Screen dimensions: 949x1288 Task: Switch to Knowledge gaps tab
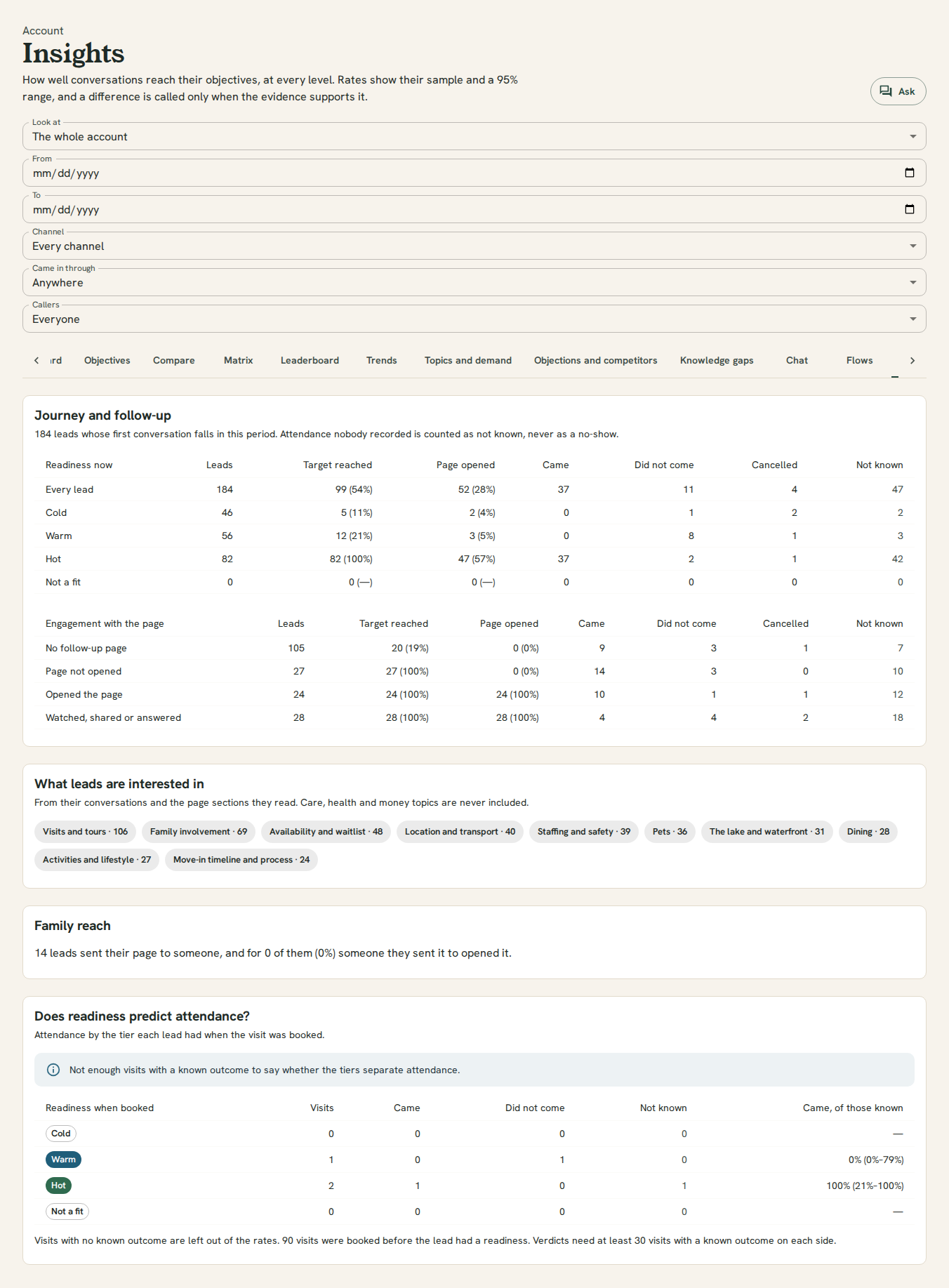pos(717,360)
